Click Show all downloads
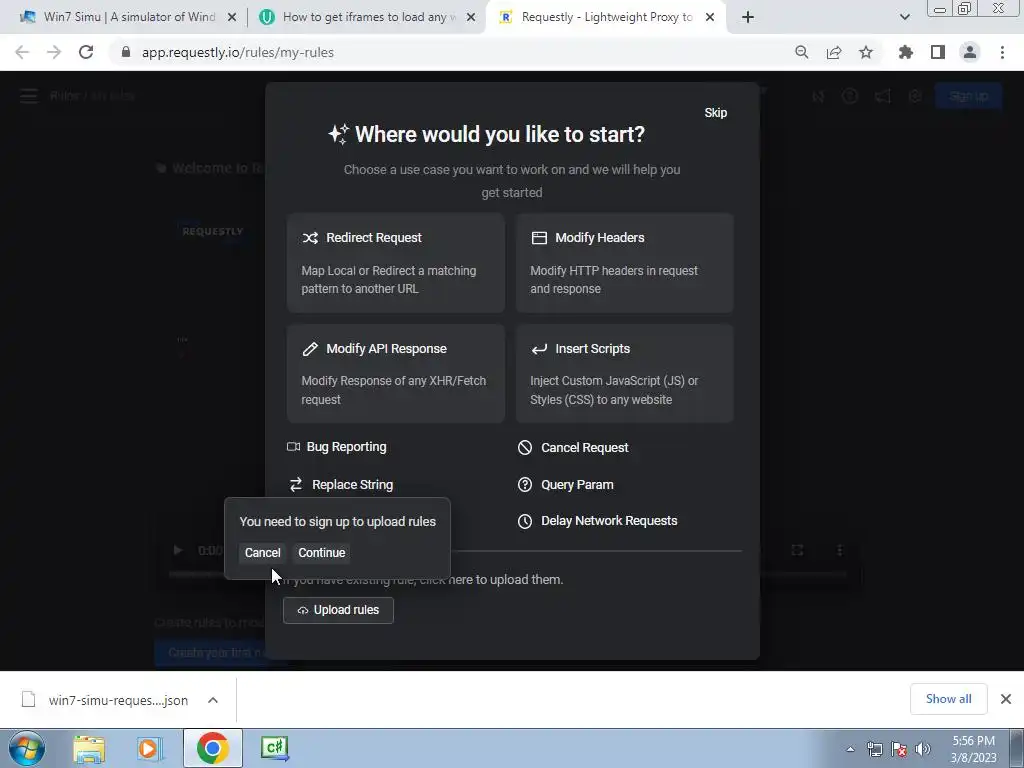 click(948, 699)
